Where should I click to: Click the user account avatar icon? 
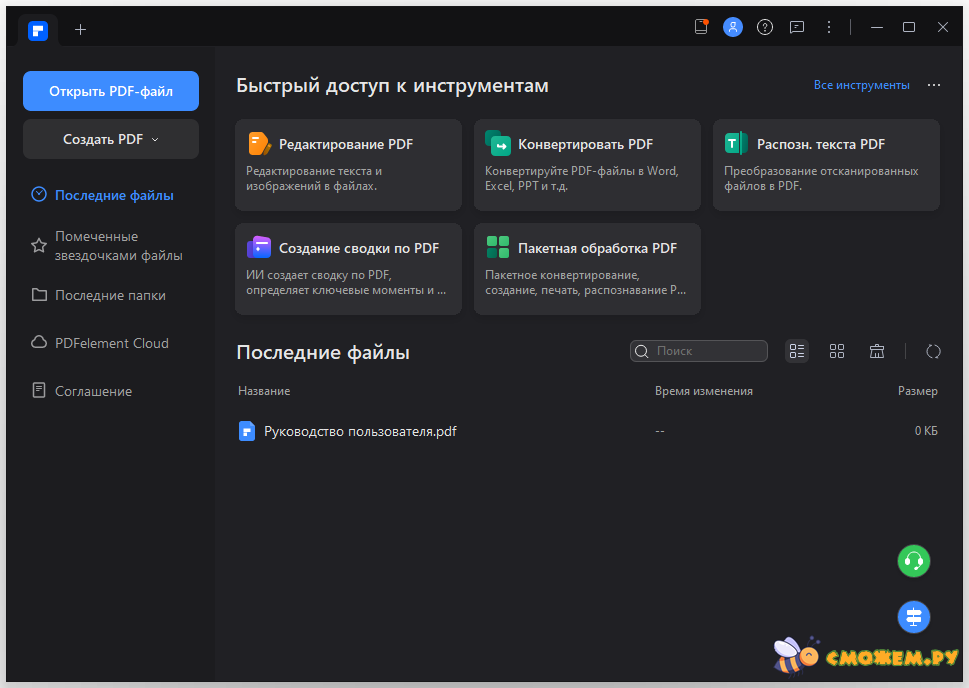pyautogui.click(x=733, y=28)
